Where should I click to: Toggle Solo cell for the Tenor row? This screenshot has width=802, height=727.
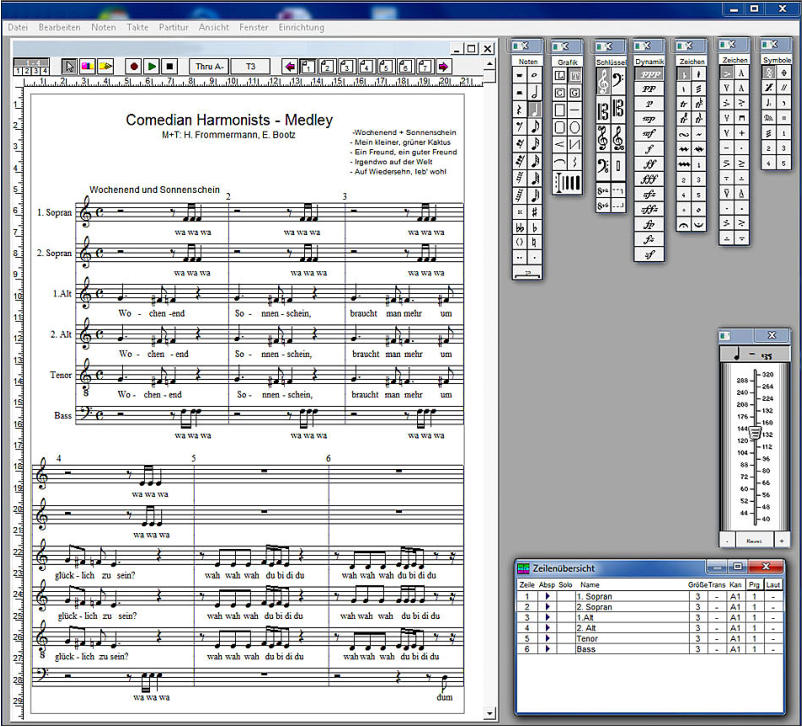[565, 636]
